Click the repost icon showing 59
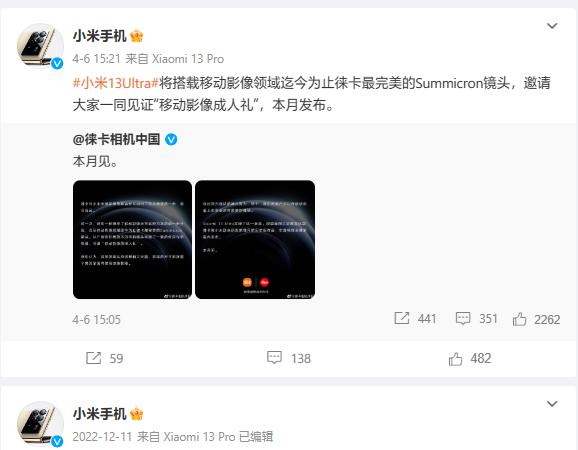This screenshot has width=578, height=450. (x=93, y=358)
